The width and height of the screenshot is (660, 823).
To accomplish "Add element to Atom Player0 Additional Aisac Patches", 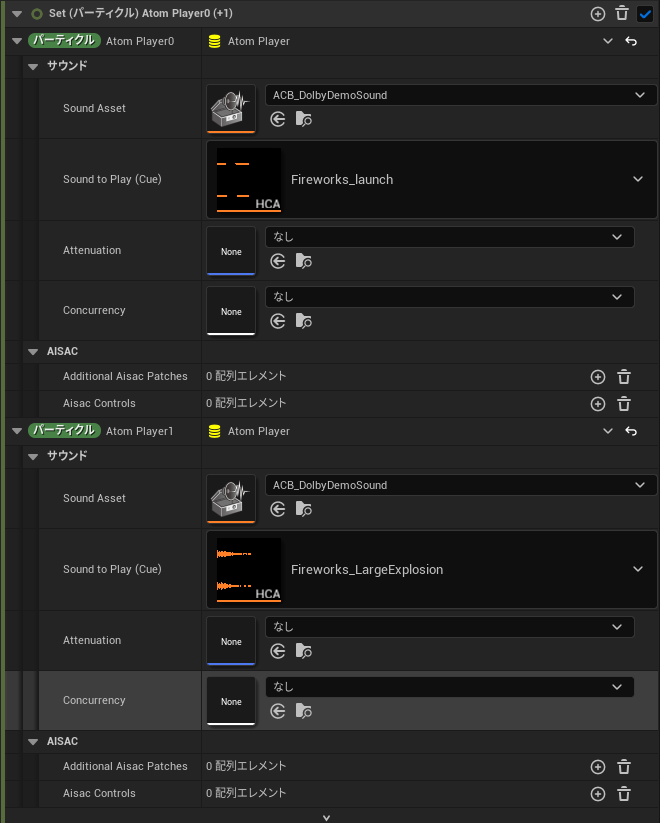I will pyautogui.click(x=598, y=377).
